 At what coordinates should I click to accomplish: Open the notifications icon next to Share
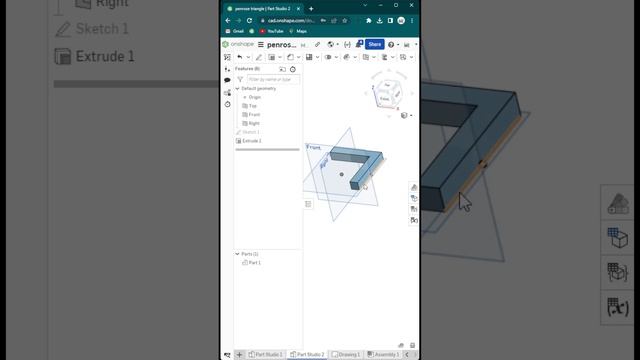[x=359, y=44]
